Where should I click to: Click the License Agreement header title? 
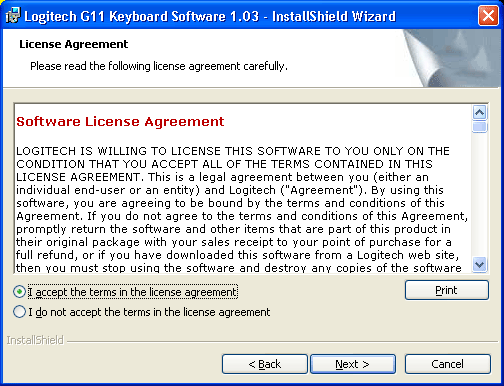[74, 44]
